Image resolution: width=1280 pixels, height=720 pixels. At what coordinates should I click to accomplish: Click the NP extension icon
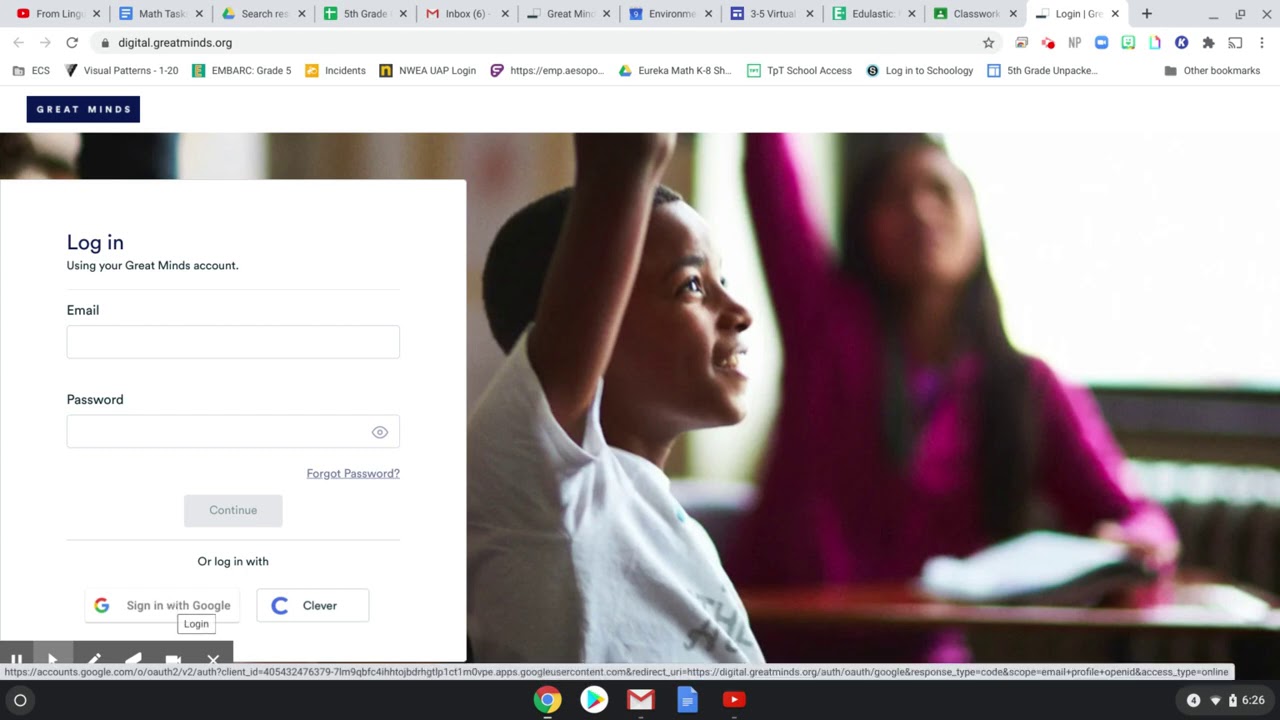click(1075, 43)
